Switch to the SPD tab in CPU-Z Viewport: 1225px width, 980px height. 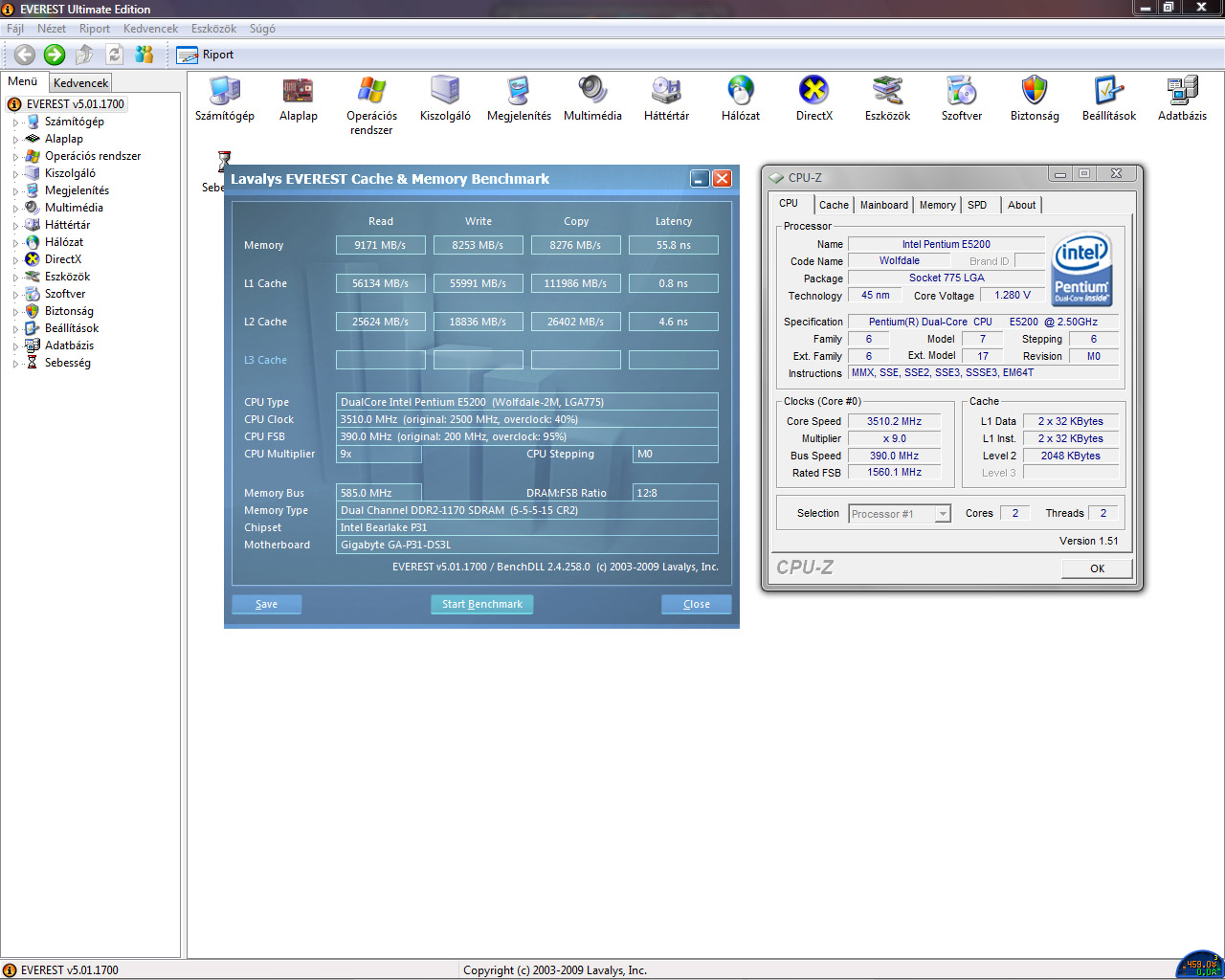coord(977,205)
